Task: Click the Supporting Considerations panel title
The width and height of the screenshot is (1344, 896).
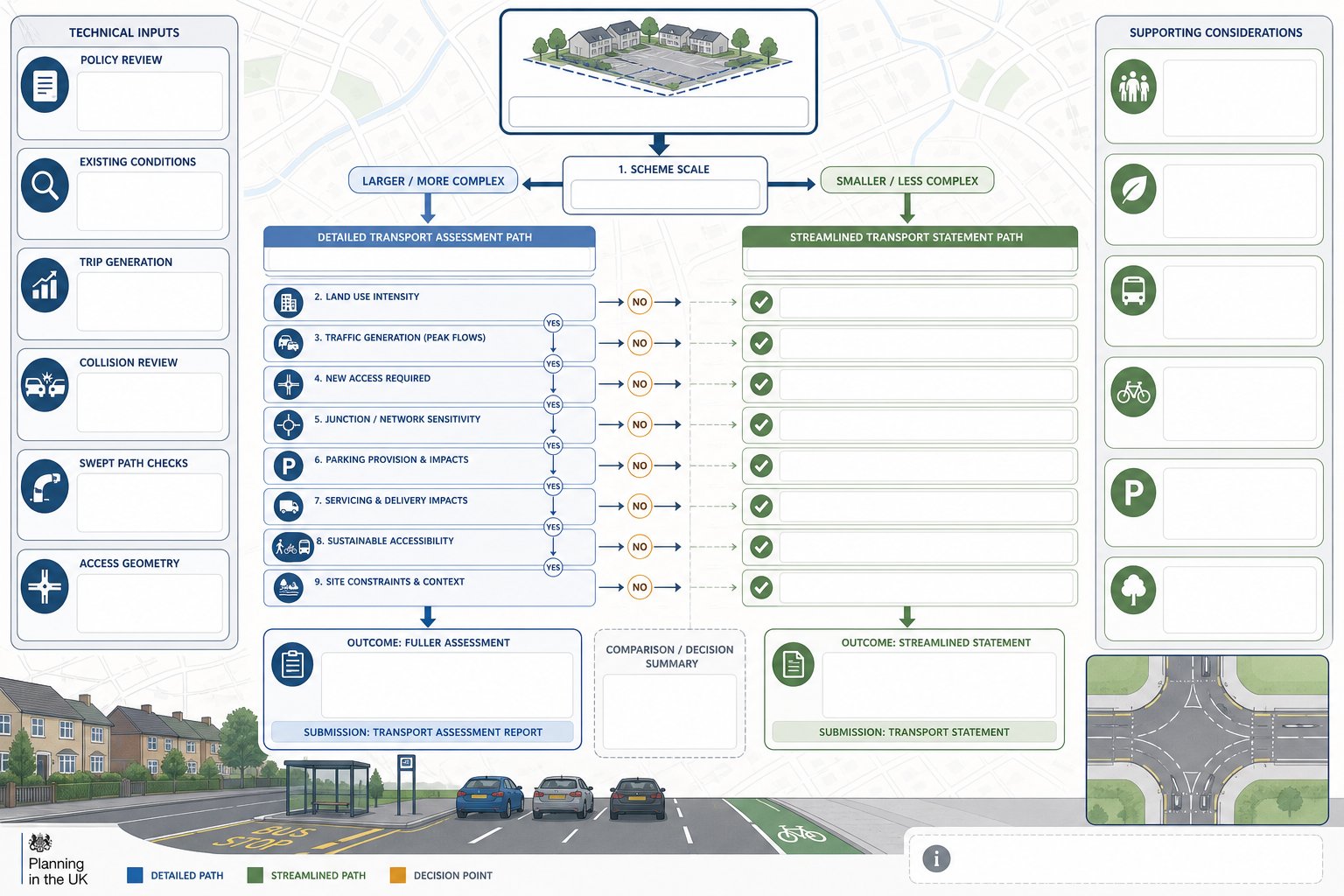Action: [1215, 32]
